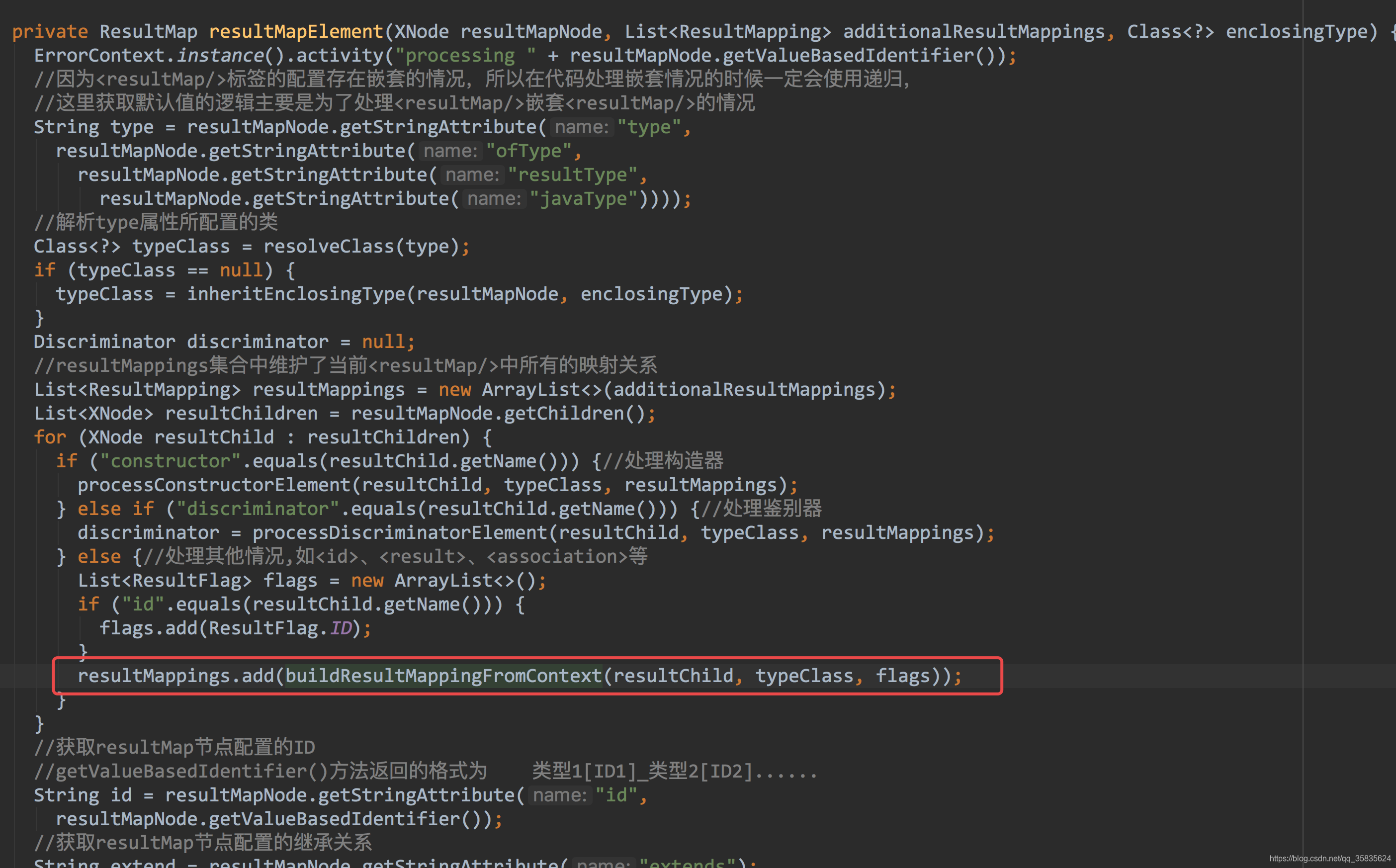1396x868 pixels.
Task: Click the enclosingType parameter in the signature
Action: pos(1297,31)
